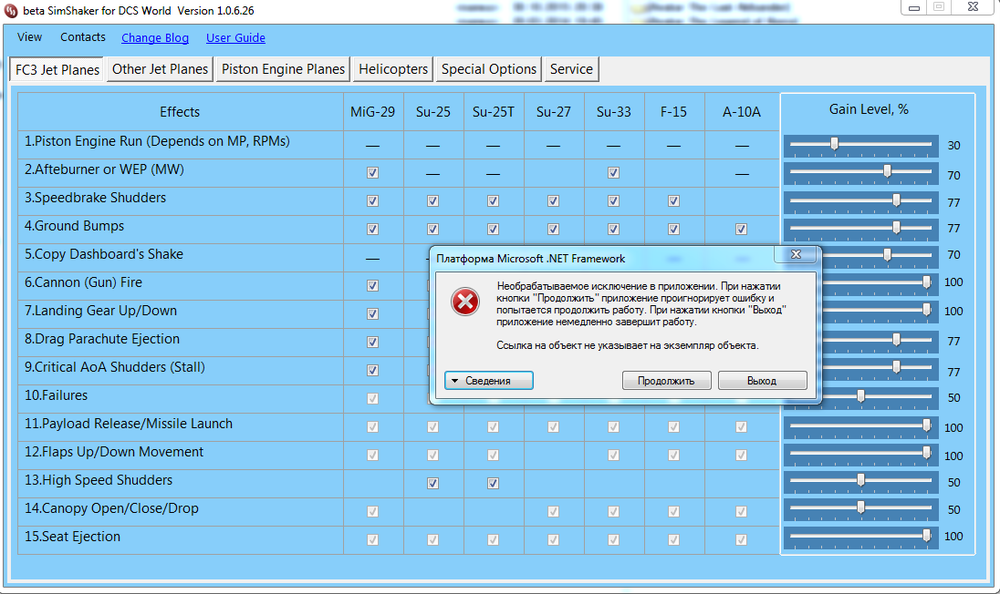Image resolution: width=1000 pixels, height=594 pixels.
Task: Adjust Canopy Open/Close gain slider
Action: point(861,509)
